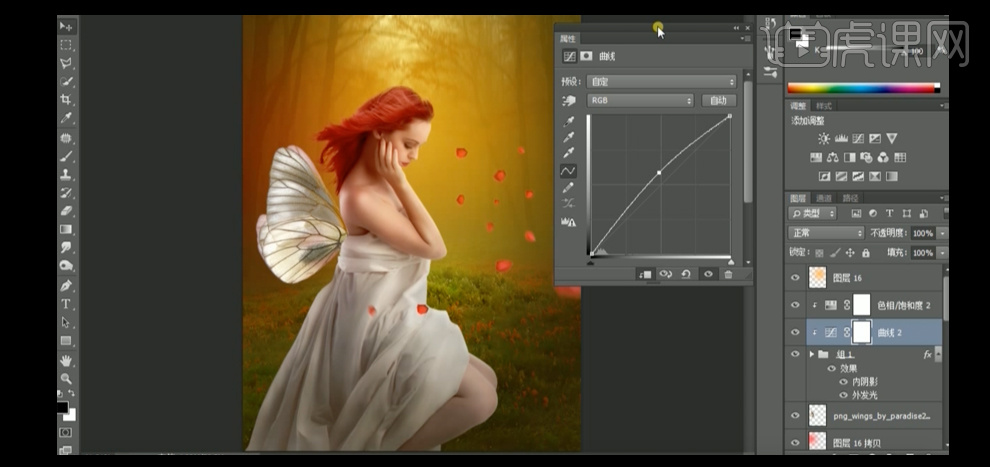Open the 预设 preset dropdown
The width and height of the screenshot is (990, 467).
(x=662, y=82)
